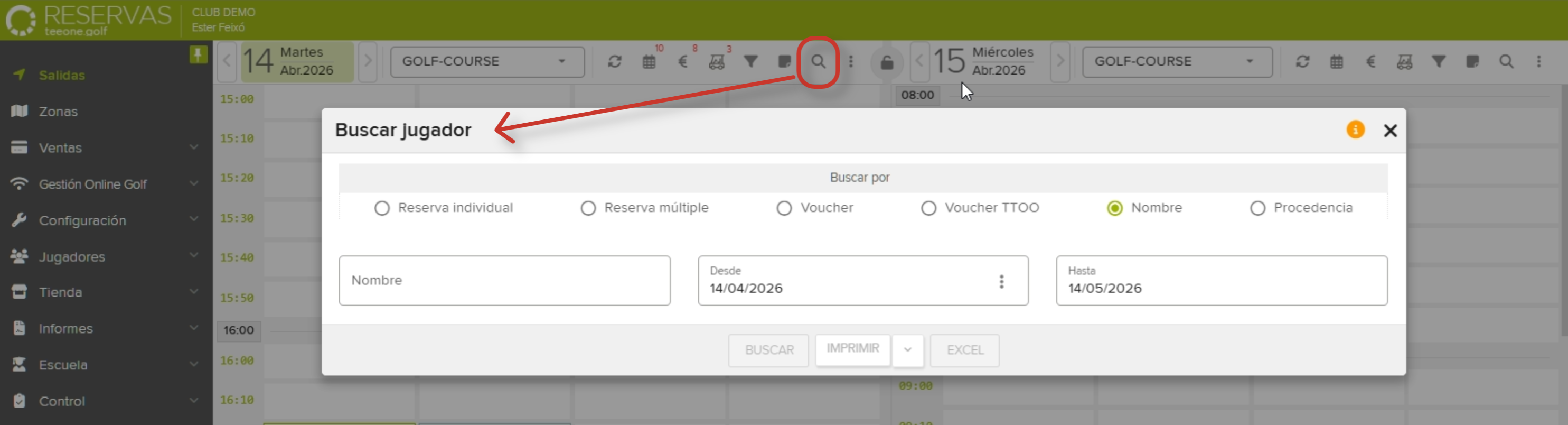1568x425 pixels.
Task: Select the Voucher radio option
Action: [x=784, y=208]
